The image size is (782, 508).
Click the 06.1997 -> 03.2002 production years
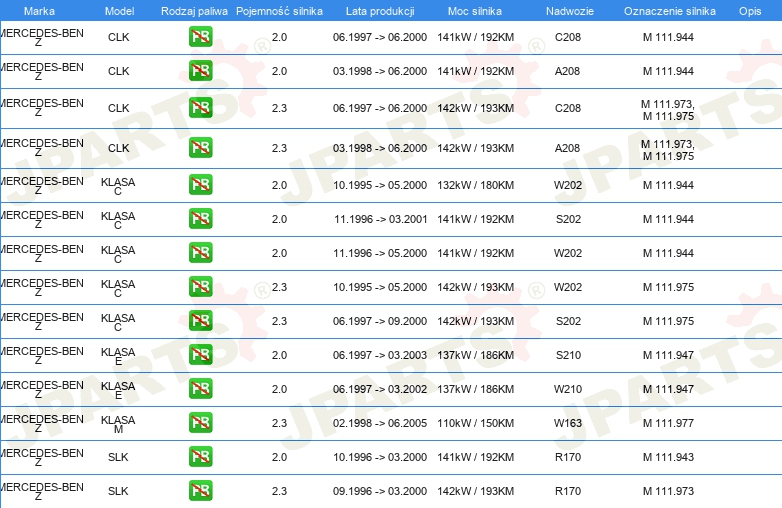pos(380,389)
